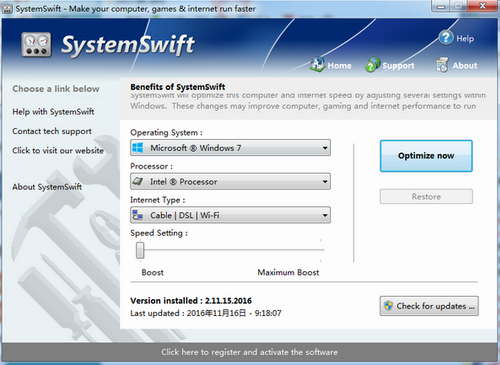Image resolution: width=500 pixels, height=365 pixels.
Task: Click the register and activate the software bar
Action: click(249, 352)
